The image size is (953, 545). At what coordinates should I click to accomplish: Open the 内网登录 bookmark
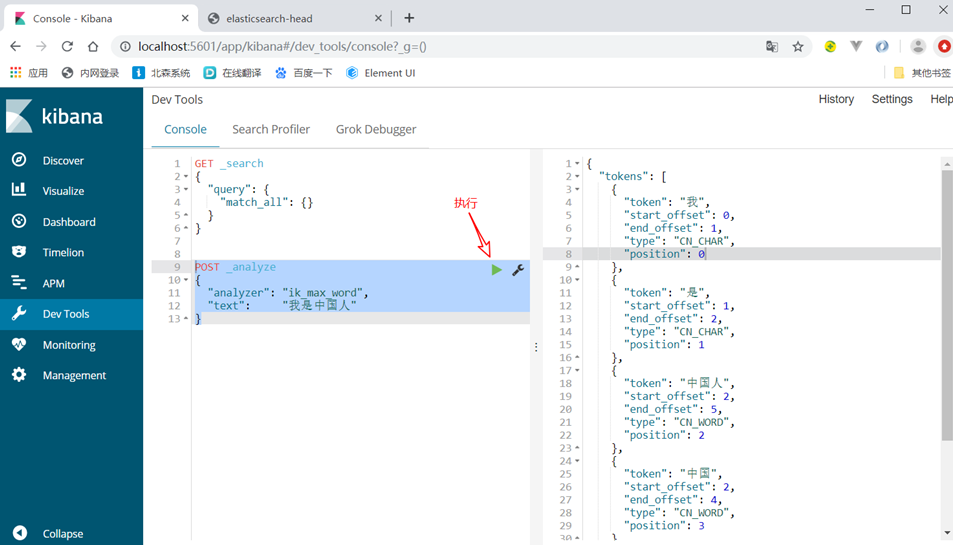[91, 73]
